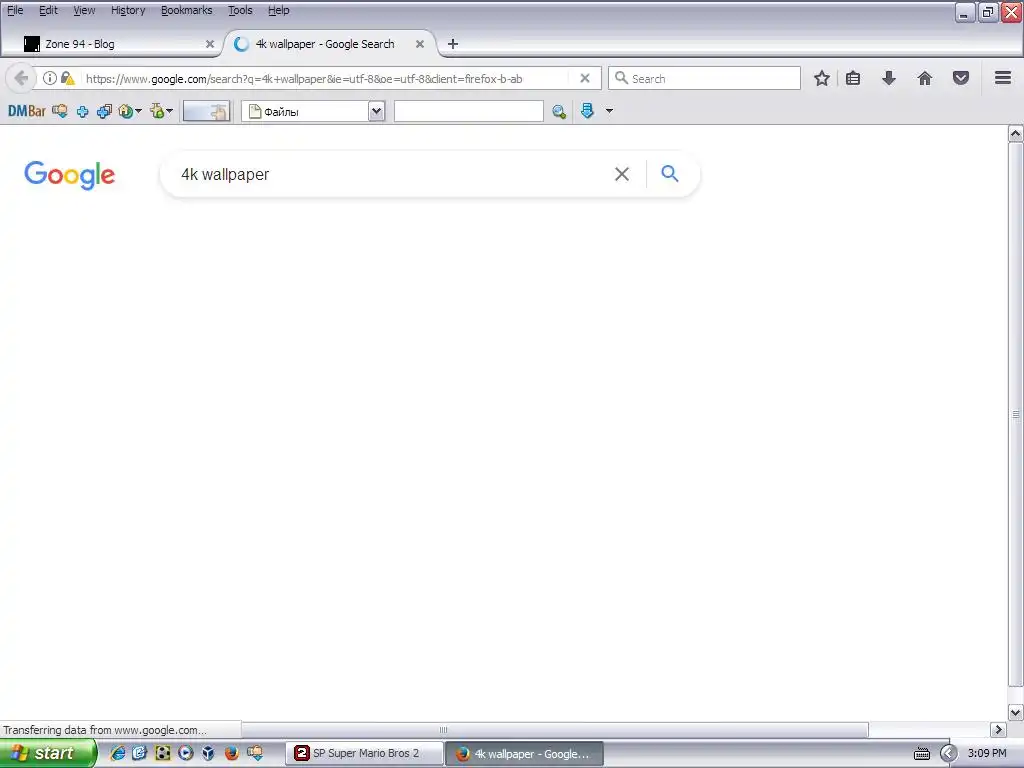
Task: Click the DMBar add-download plus icon
Action: [x=82, y=112]
